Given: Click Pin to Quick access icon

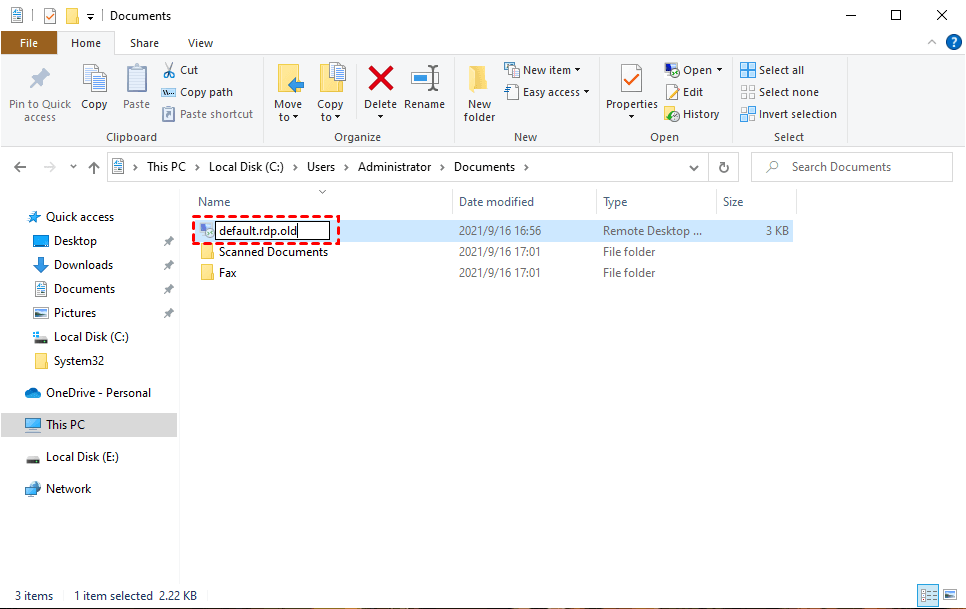Looking at the screenshot, I should pos(40,79).
